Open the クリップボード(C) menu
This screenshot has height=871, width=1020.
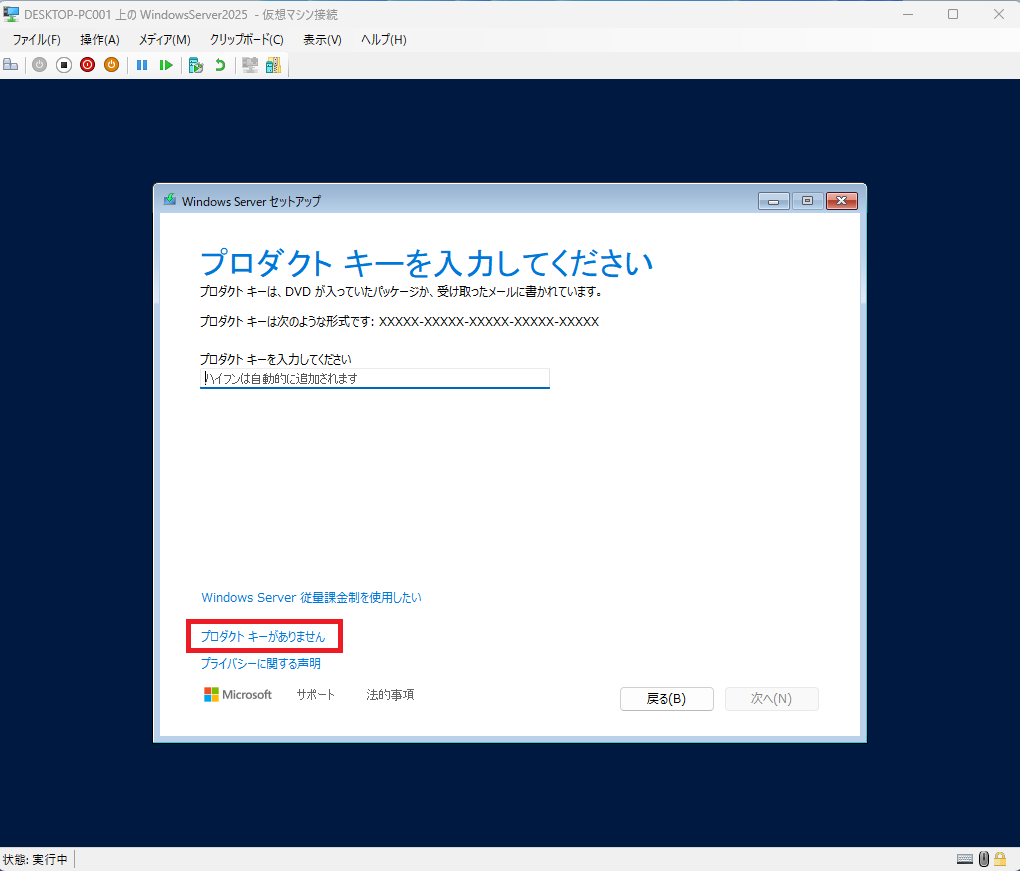click(247, 40)
